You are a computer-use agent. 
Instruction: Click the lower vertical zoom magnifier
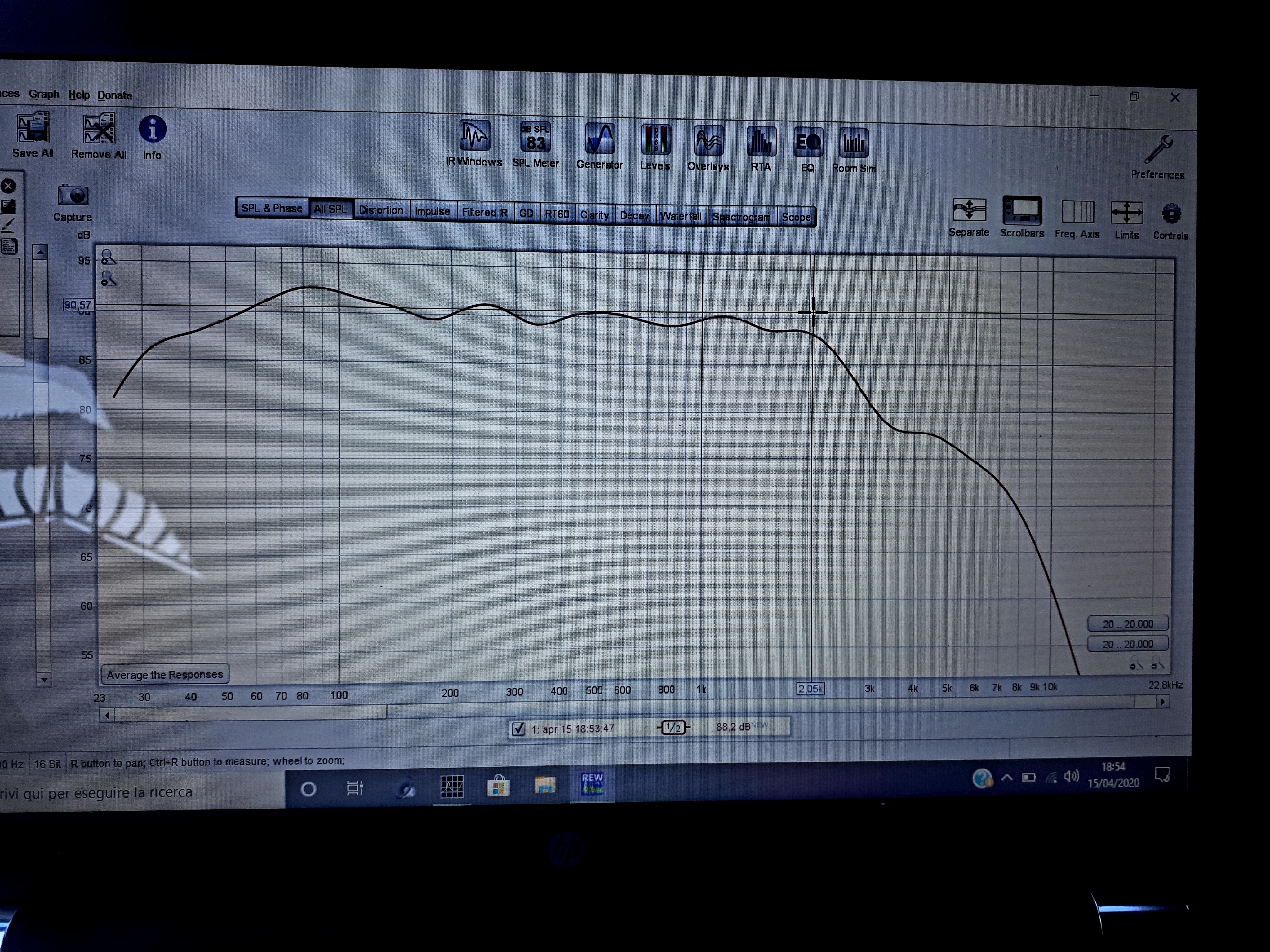108,279
